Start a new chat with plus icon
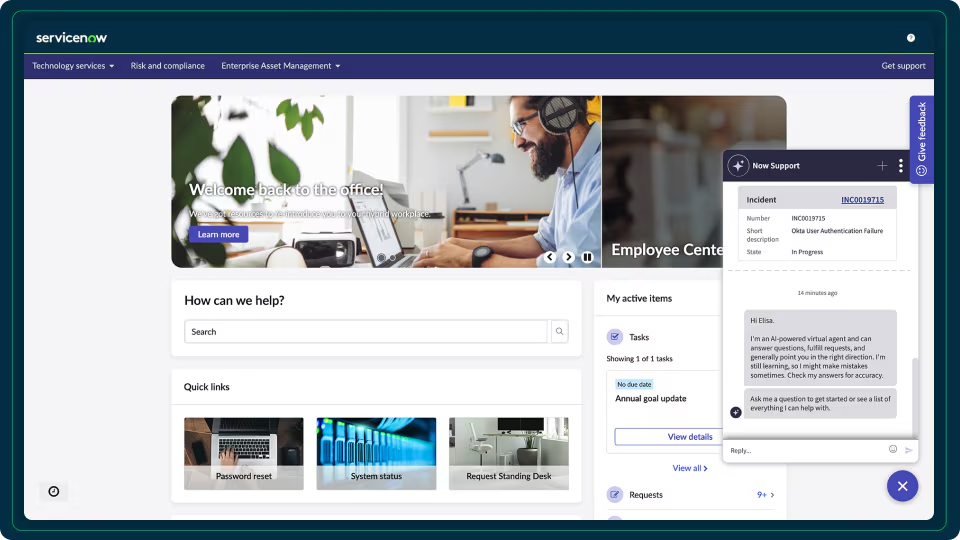Viewport: 960px width, 540px height. 882,166
